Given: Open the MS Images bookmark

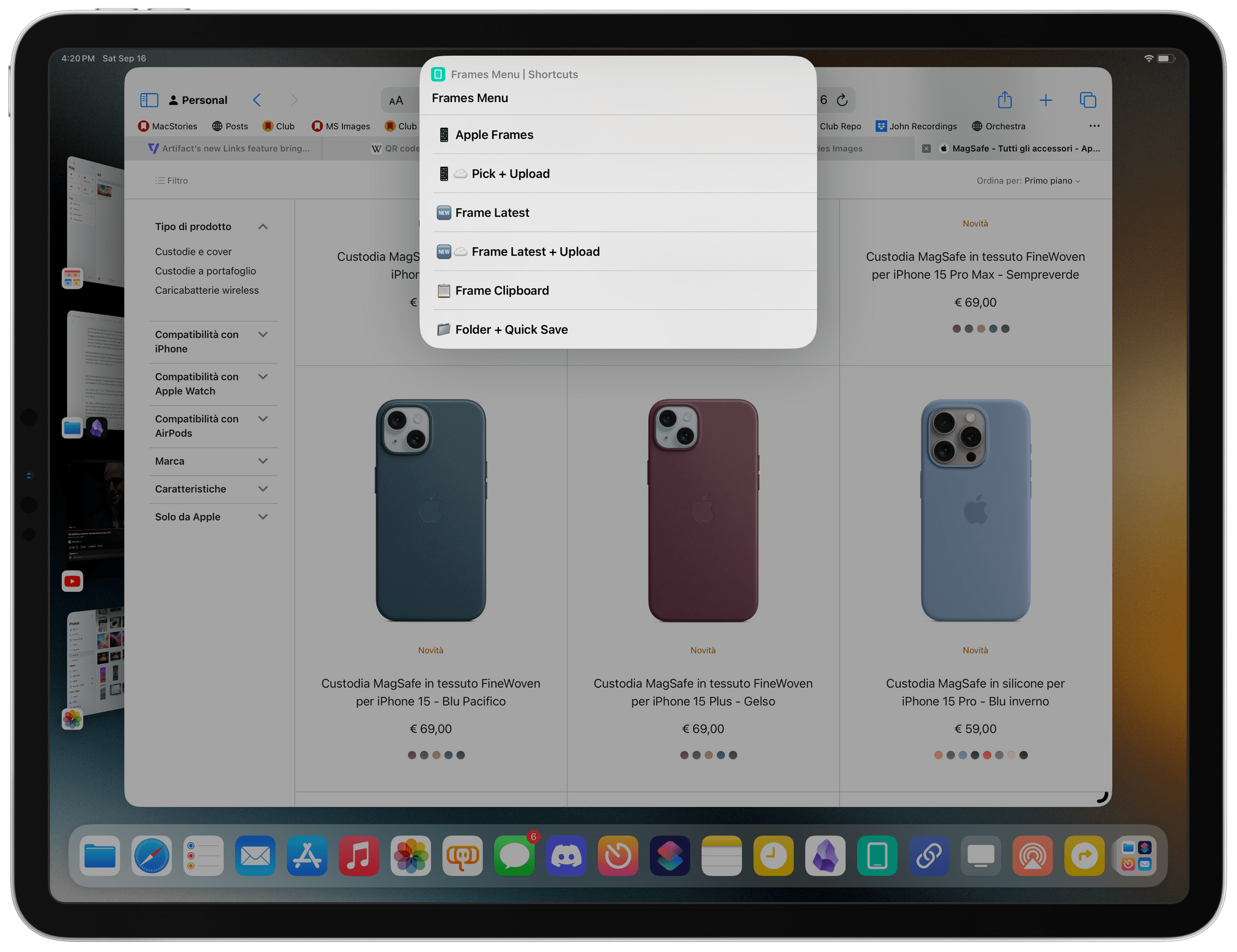Looking at the screenshot, I should tap(341, 126).
